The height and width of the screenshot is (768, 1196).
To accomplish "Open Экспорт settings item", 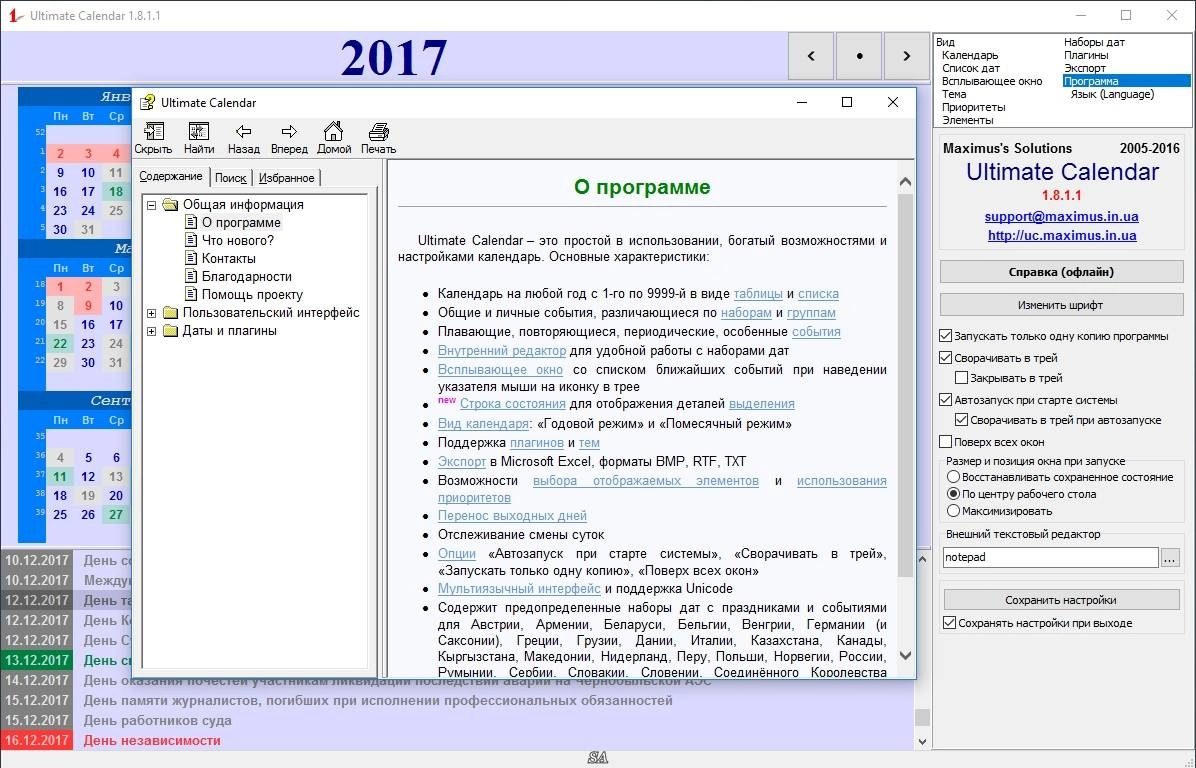I will pyautogui.click(x=1085, y=68).
